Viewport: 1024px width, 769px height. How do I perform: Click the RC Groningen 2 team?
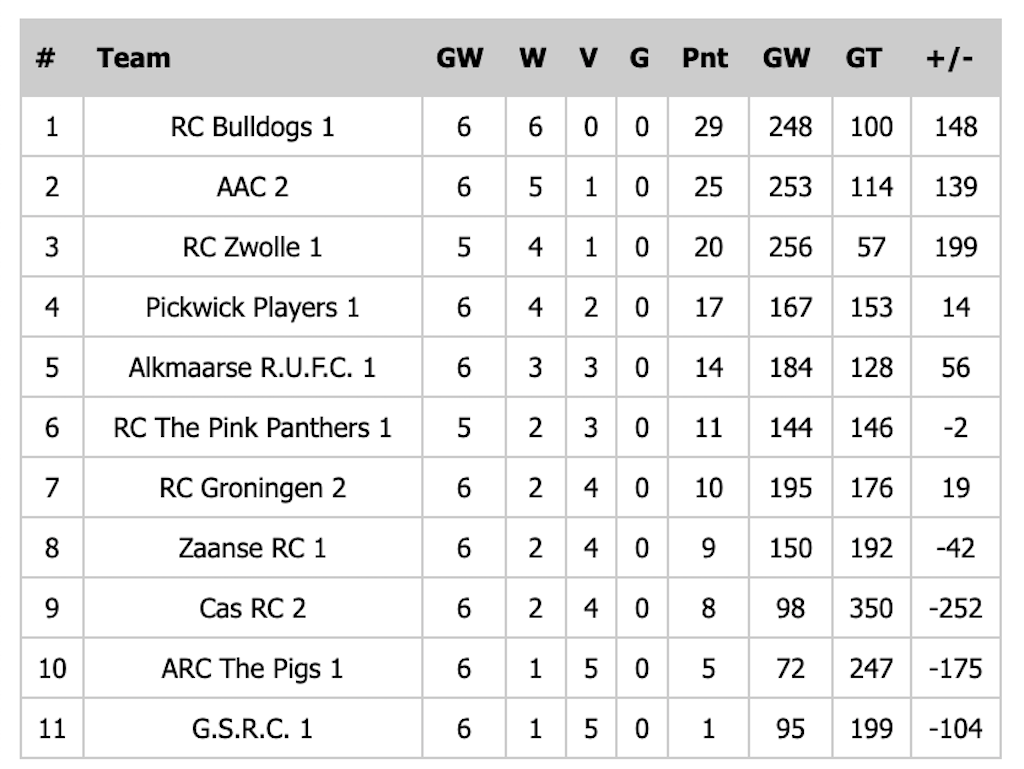tap(252, 488)
